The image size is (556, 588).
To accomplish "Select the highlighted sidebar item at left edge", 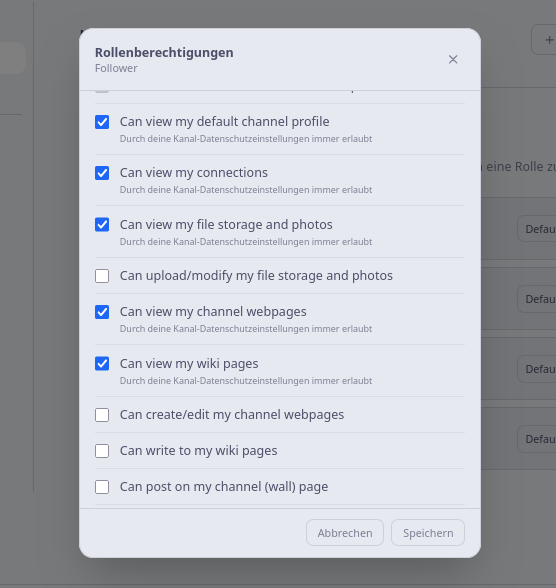I will tap(12, 58).
